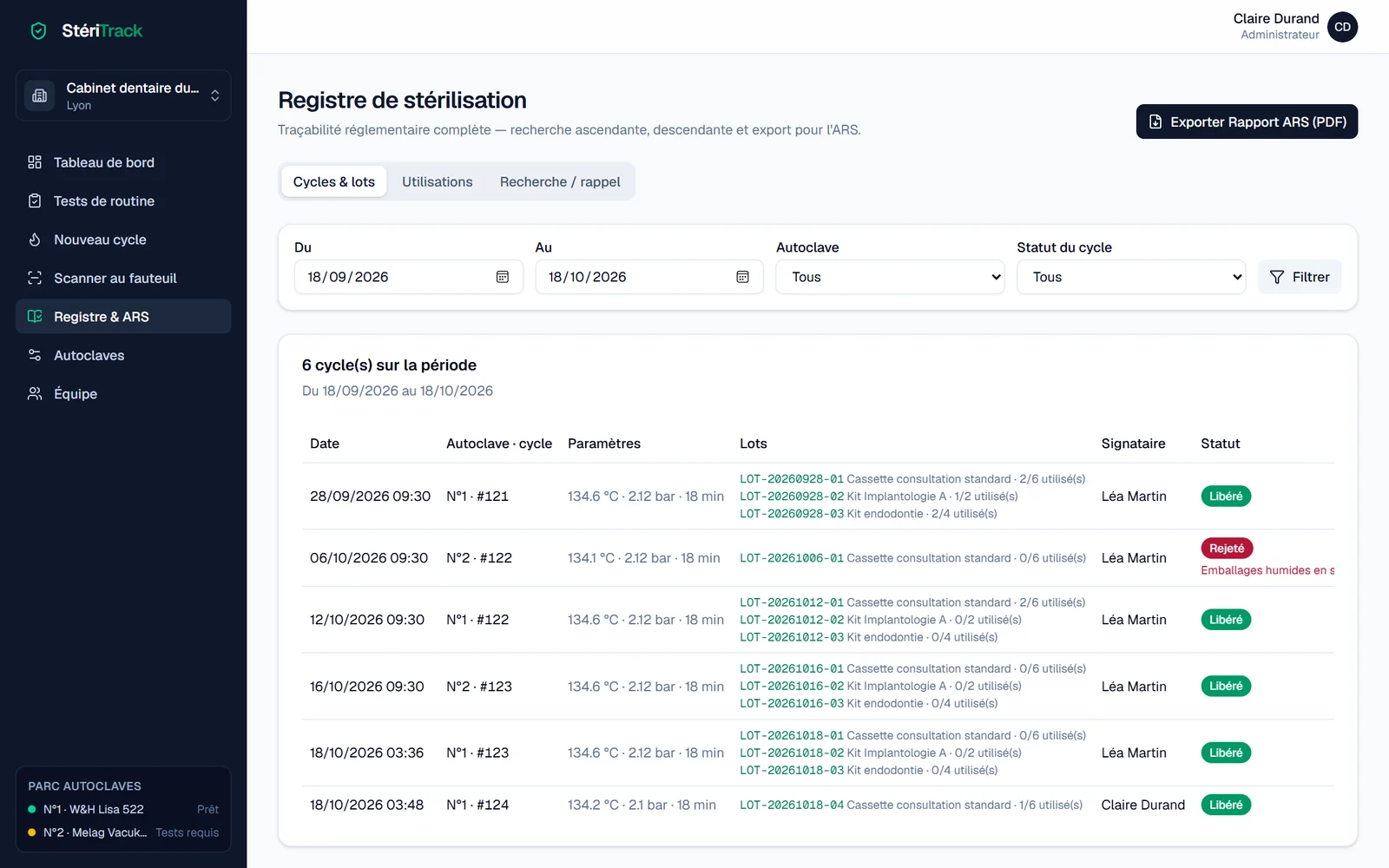Click the Tableau de bord grid icon
Image resolution: width=1389 pixels, height=868 pixels.
coord(35,162)
